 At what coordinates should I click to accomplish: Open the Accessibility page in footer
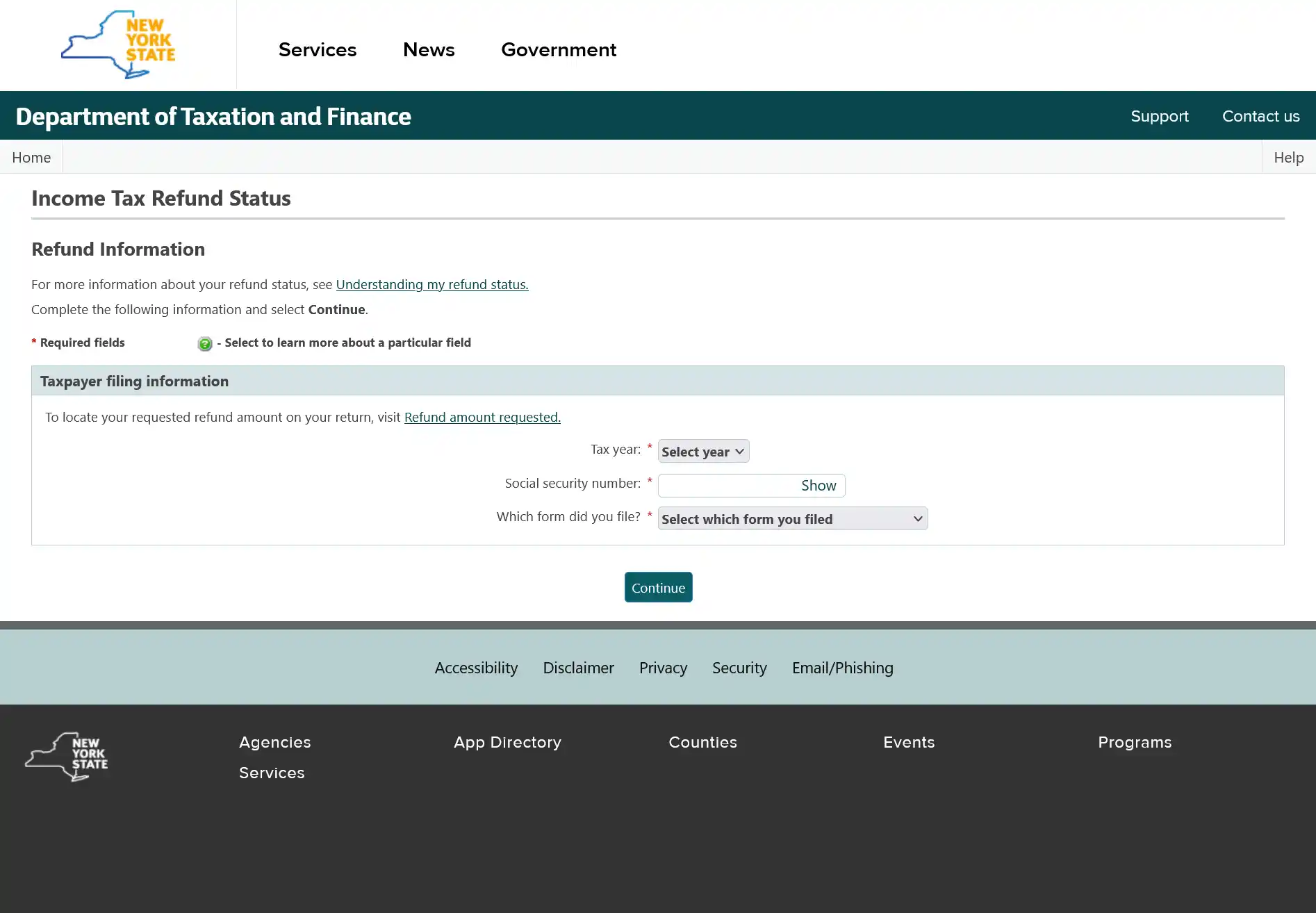(475, 668)
